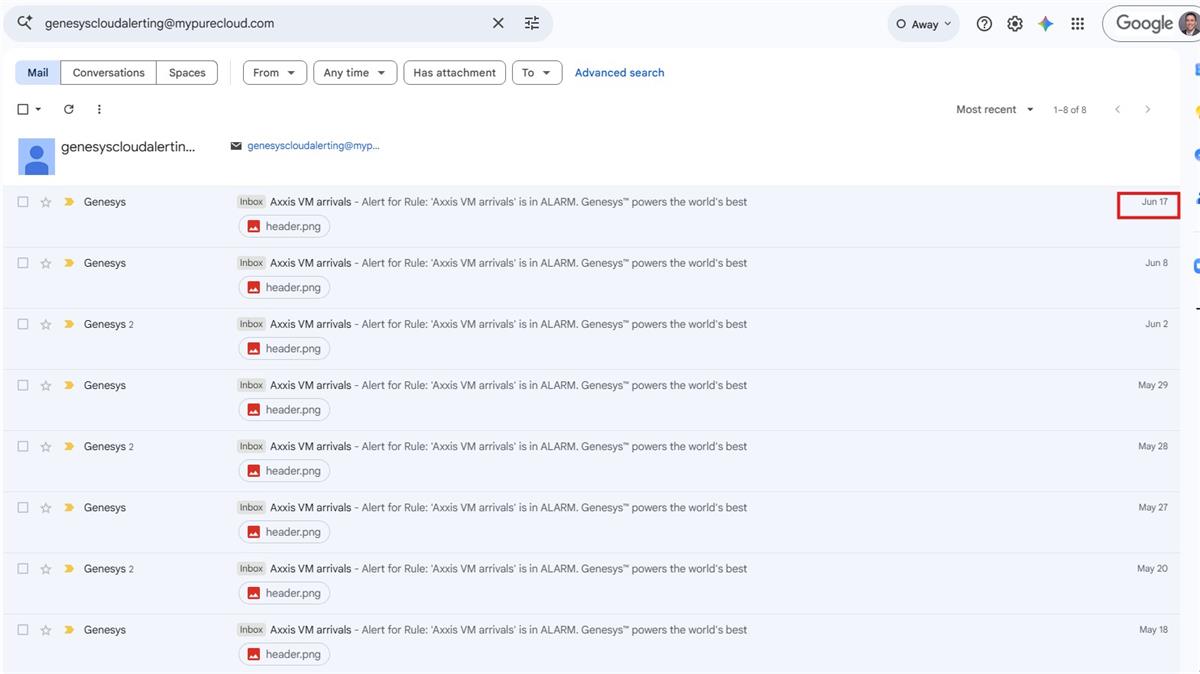Toggle importance marker on the May 18 email
Viewport: 1200px width, 674px height.
pyautogui.click(x=69, y=629)
